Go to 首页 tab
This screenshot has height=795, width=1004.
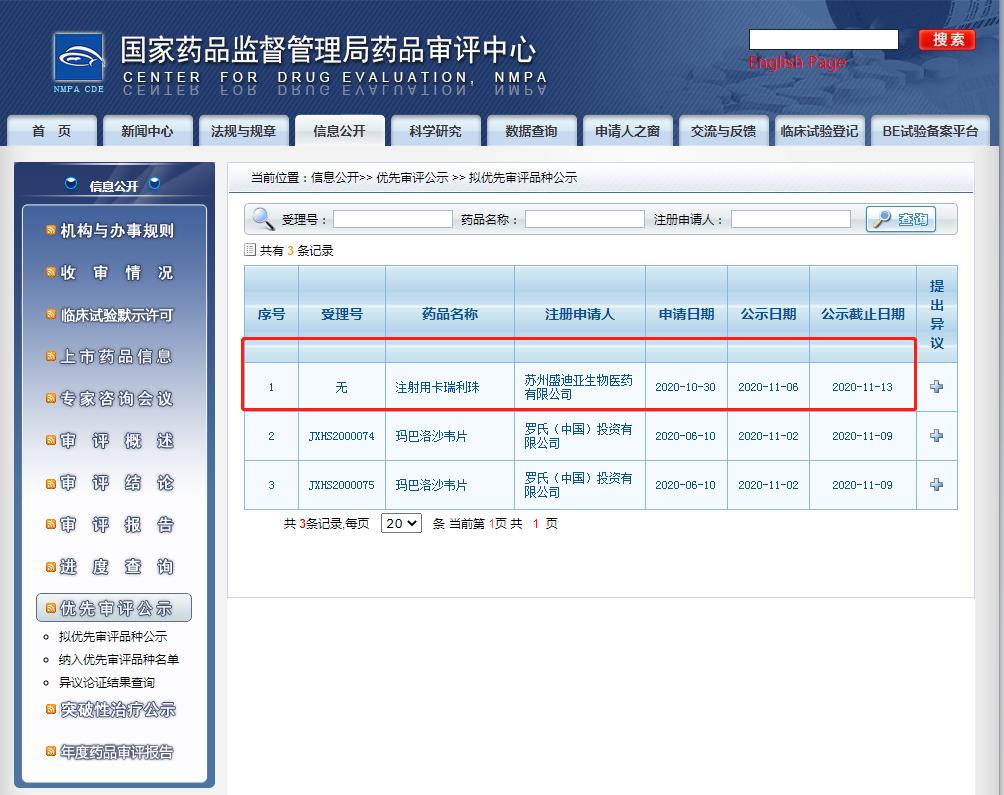pyautogui.click(x=52, y=131)
